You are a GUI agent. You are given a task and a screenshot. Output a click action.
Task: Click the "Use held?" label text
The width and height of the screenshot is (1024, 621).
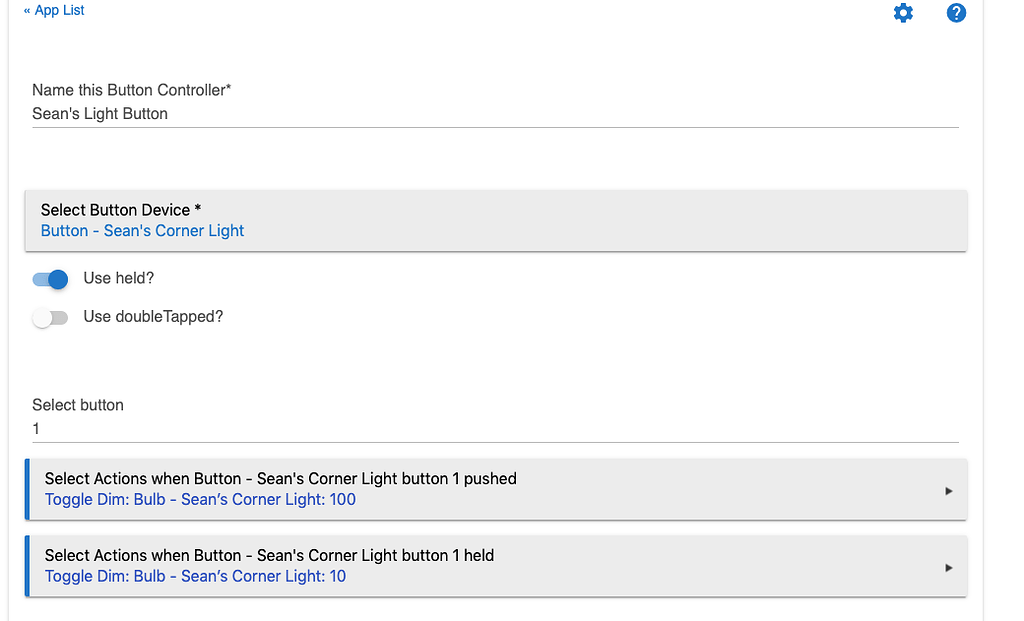pyautogui.click(x=118, y=279)
